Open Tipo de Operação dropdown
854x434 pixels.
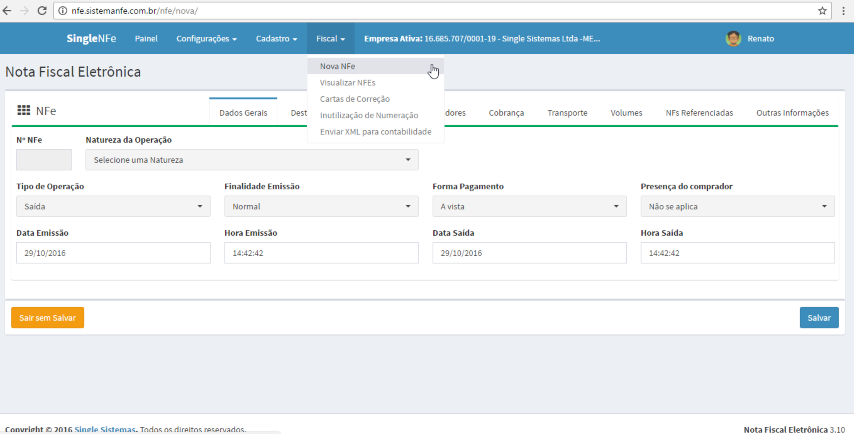click(113, 206)
